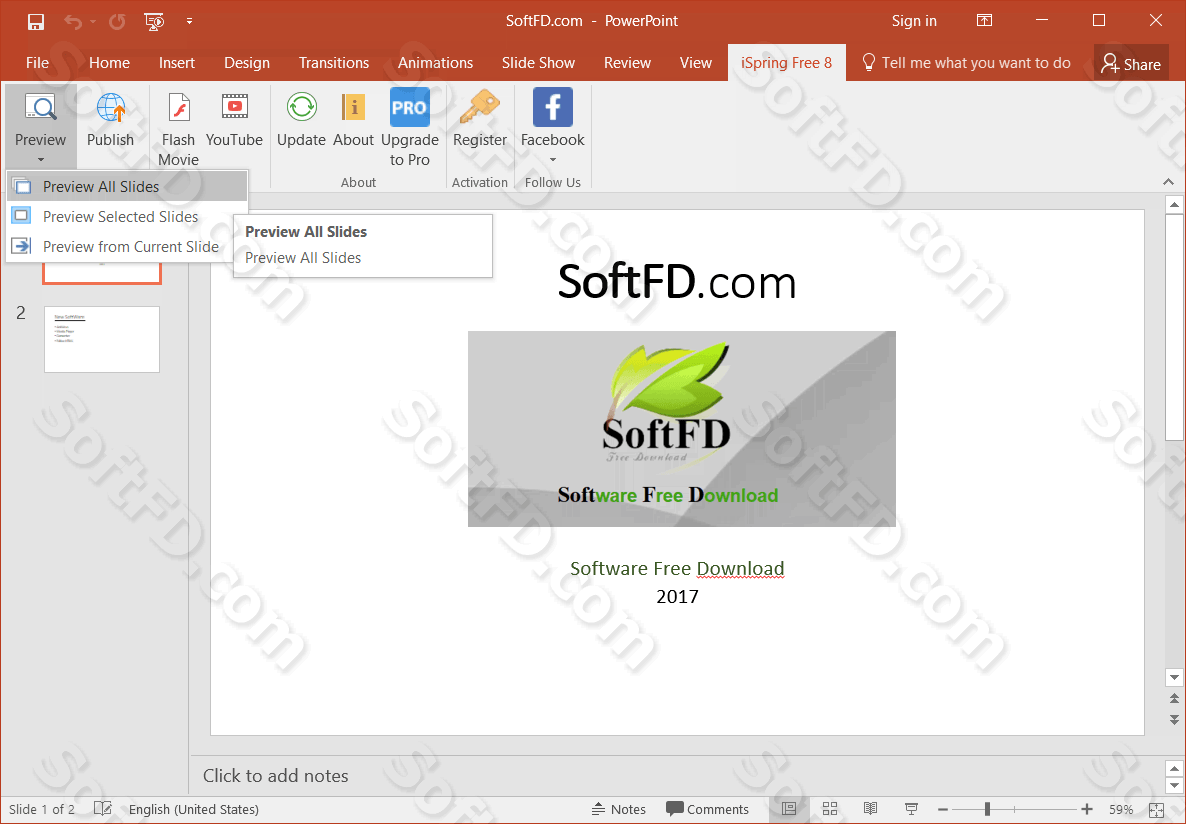Click the Software Free Download subtitle text
The width and height of the screenshot is (1186, 824).
[677, 568]
